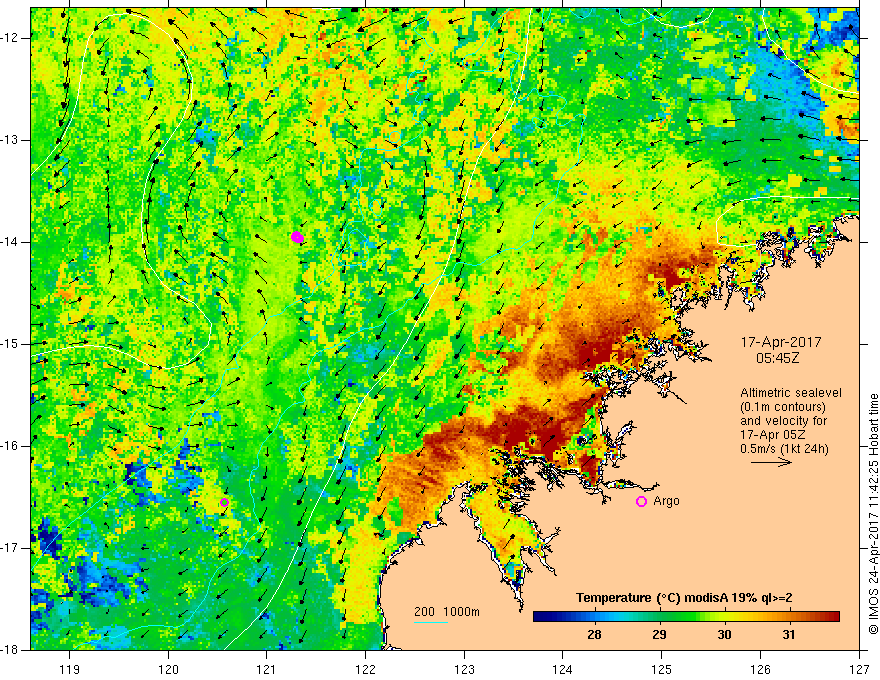Click the '123' longitude axis label
The image size is (880, 680).
pyautogui.click(x=464, y=669)
